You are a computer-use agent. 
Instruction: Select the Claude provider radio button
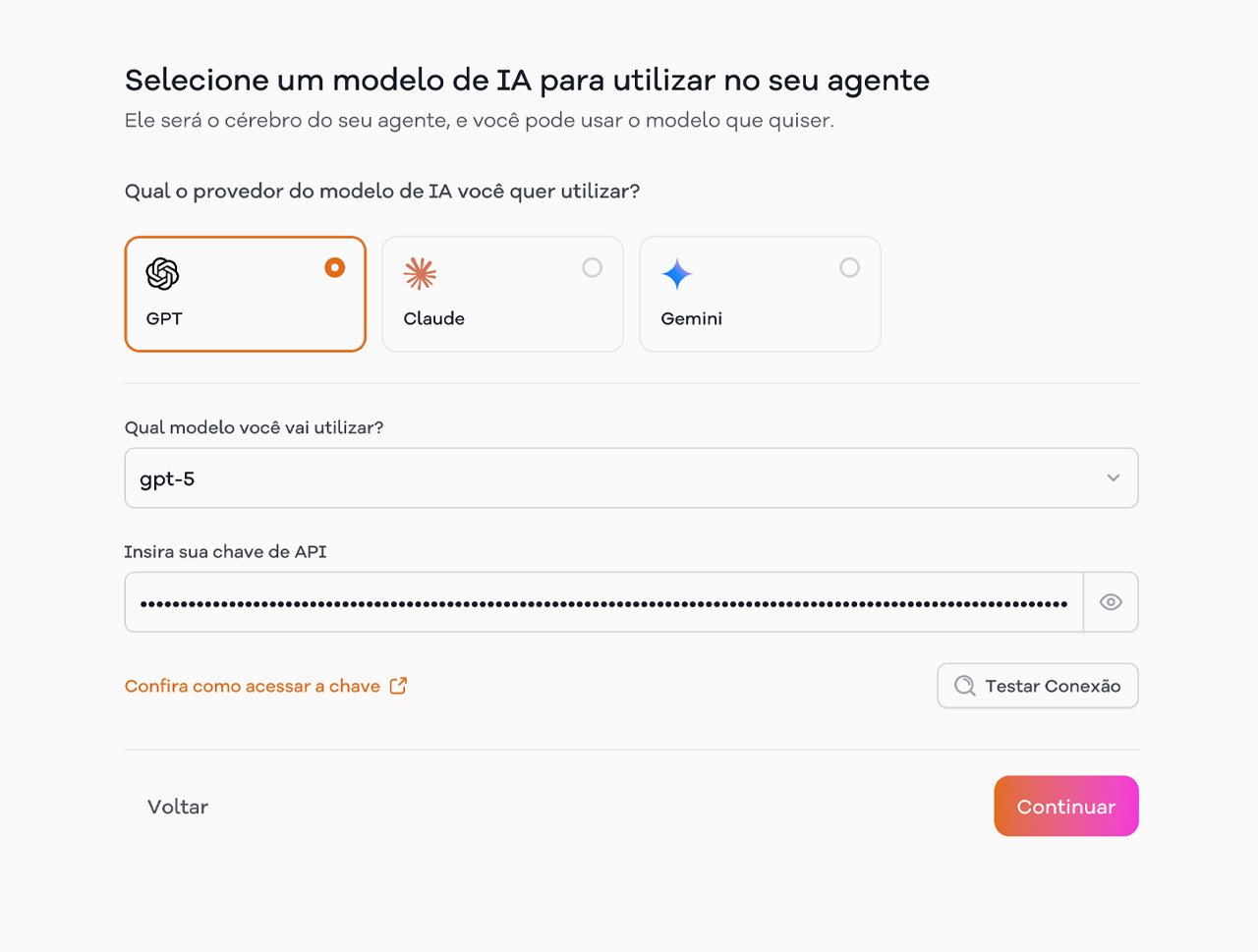coord(592,266)
